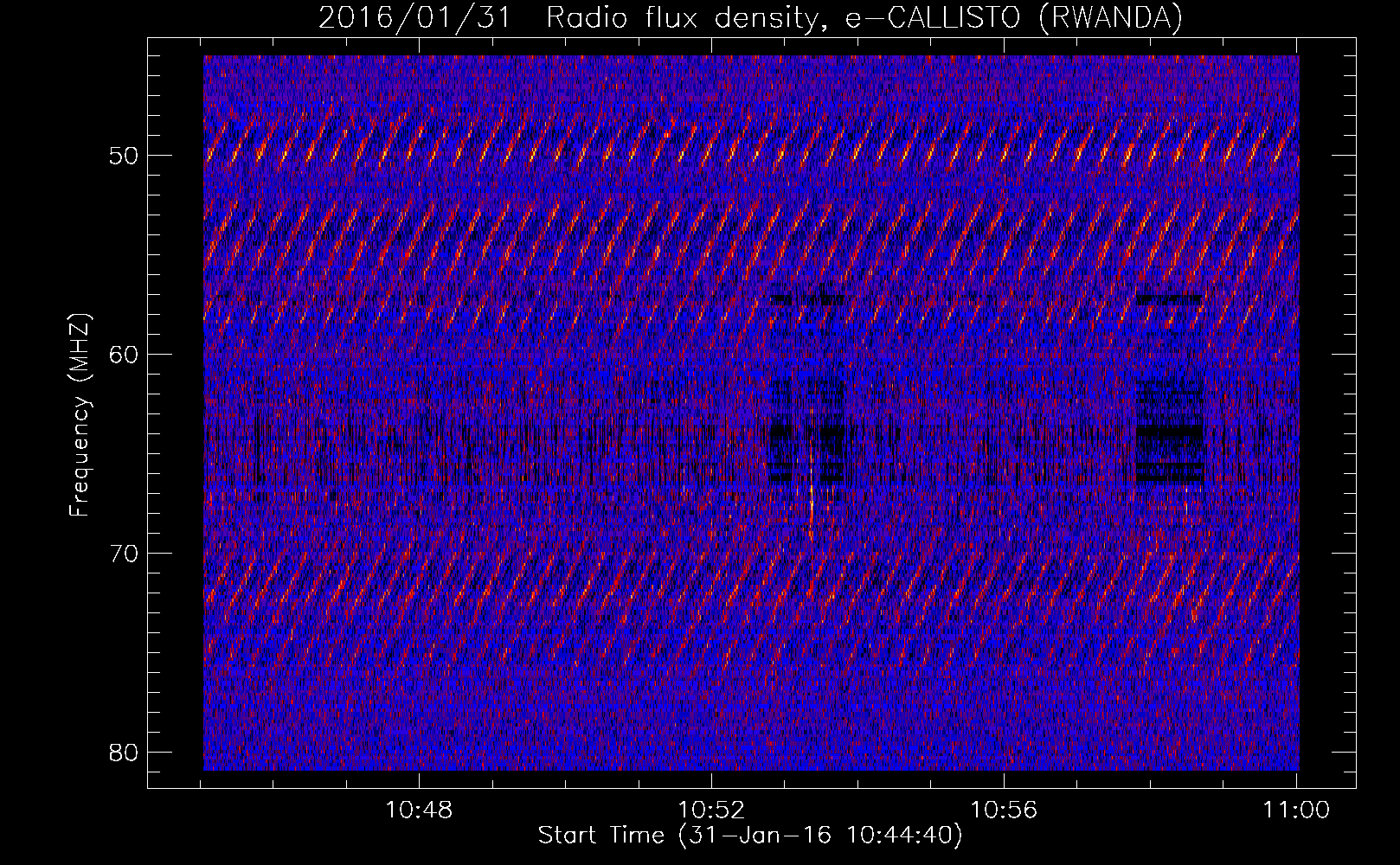Image resolution: width=1400 pixels, height=865 pixels.
Task: Click the Start Time axis label
Action: 750,836
